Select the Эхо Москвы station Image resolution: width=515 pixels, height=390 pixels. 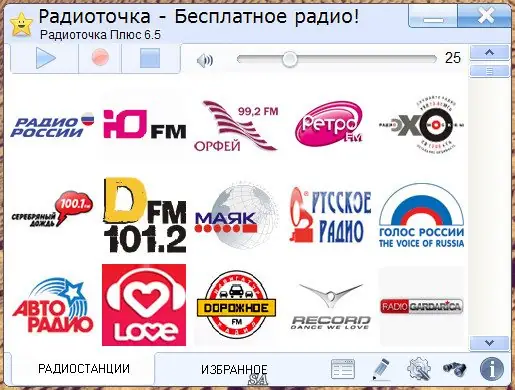422,125
